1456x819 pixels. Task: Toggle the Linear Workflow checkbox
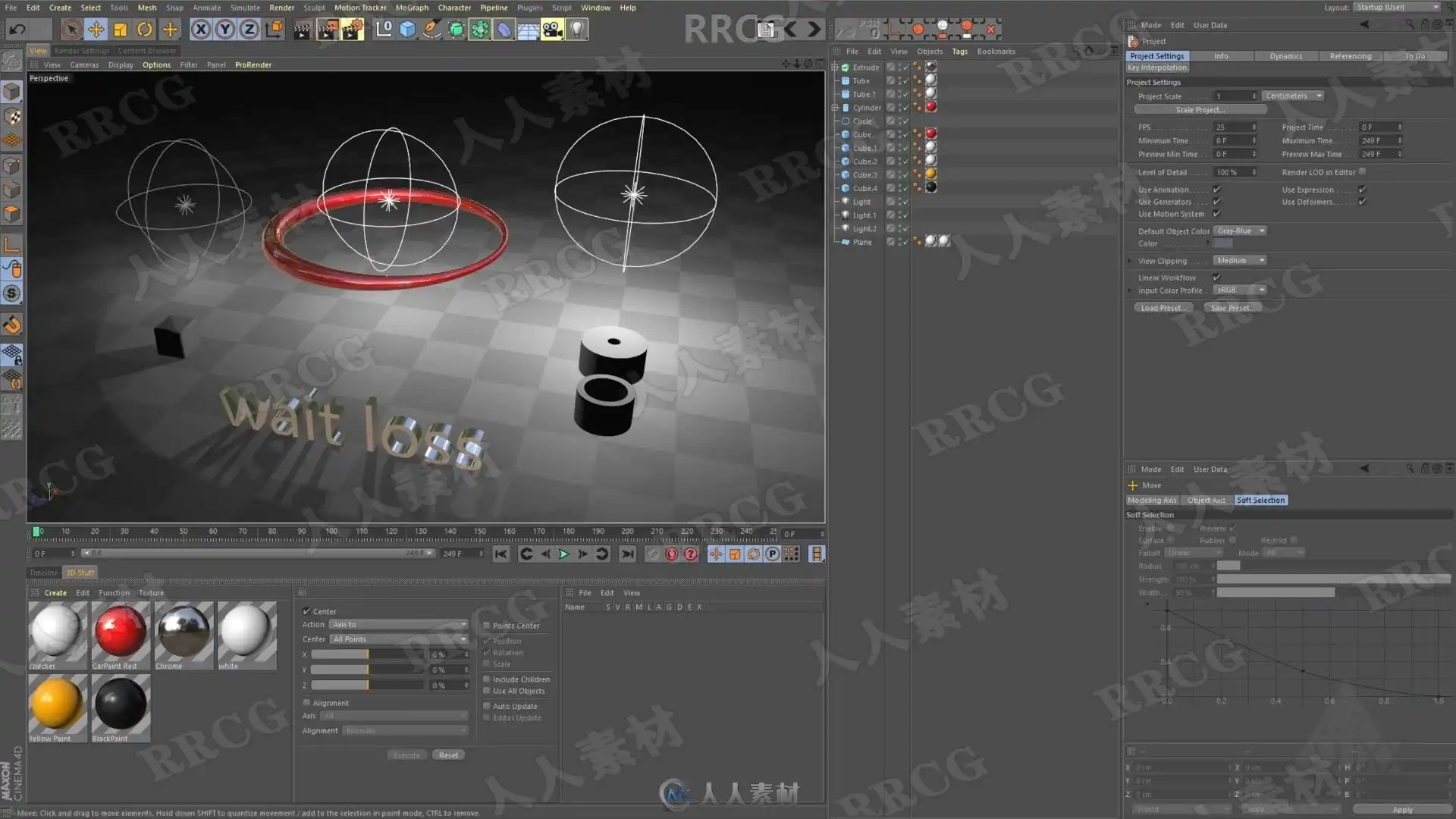coord(1216,278)
